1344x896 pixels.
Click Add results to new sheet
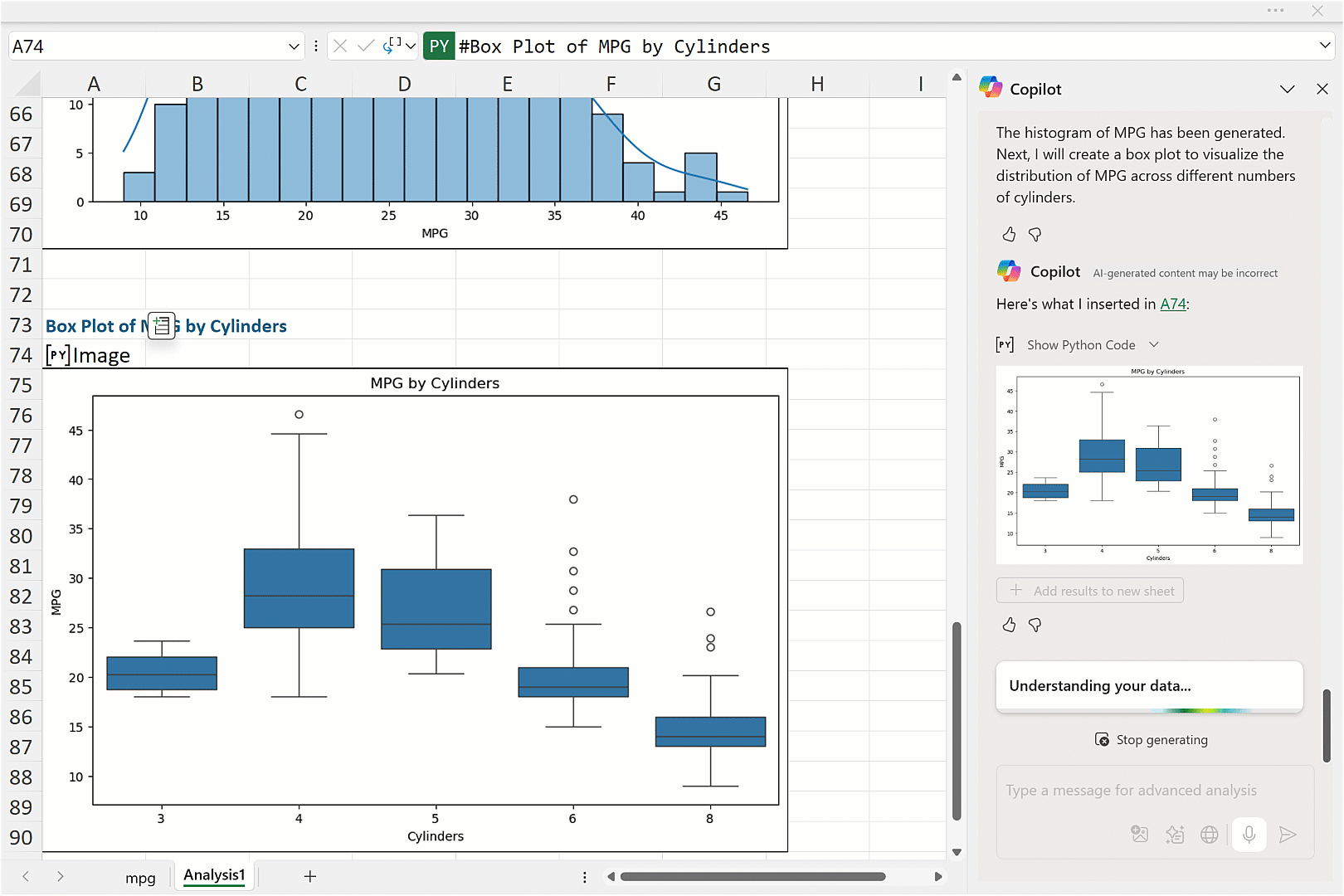coord(1090,591)
